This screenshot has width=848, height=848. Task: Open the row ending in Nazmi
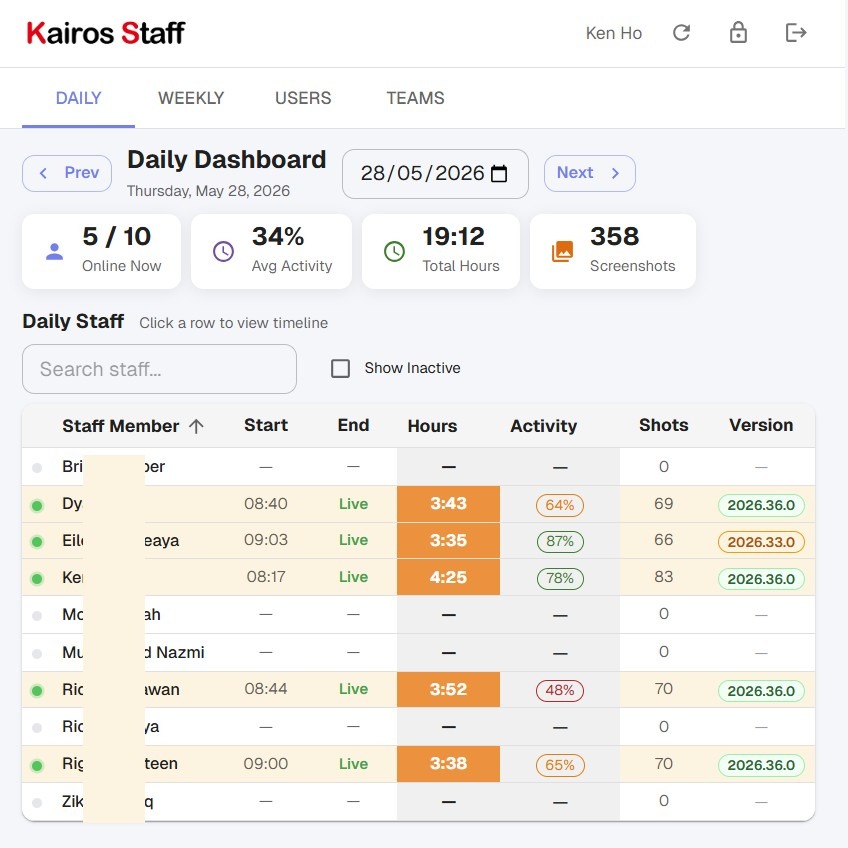pyautogui.click(x=418, y=653)
